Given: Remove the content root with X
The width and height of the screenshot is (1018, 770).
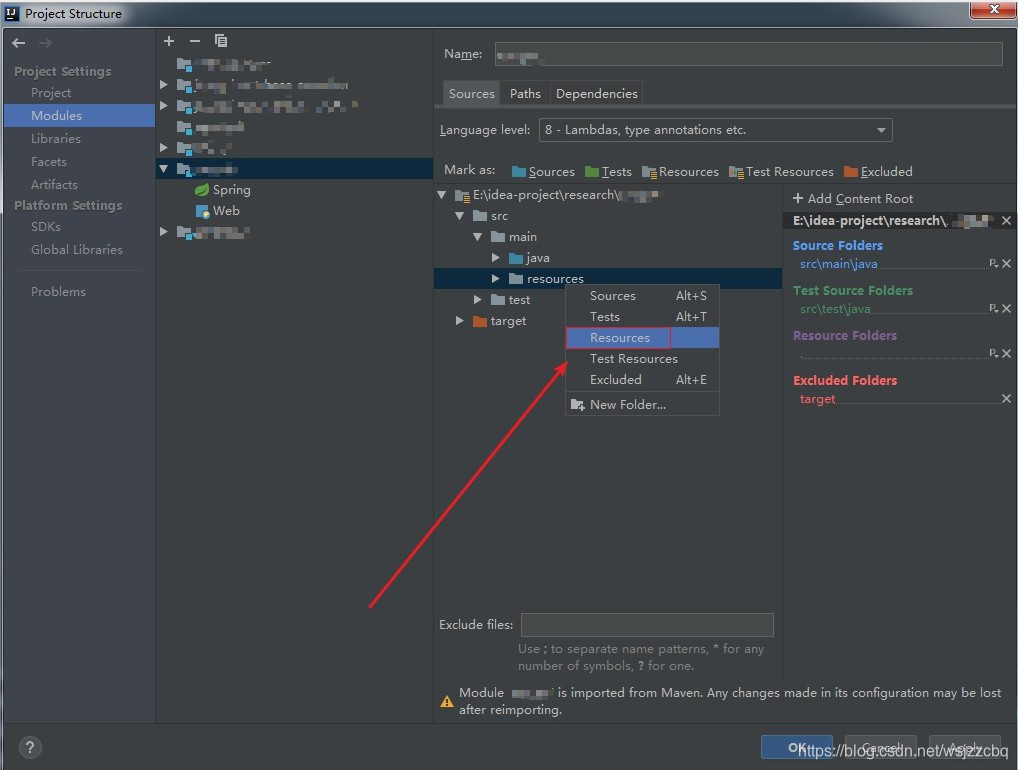Looking at the screenshot, I should pos(1006,221).
